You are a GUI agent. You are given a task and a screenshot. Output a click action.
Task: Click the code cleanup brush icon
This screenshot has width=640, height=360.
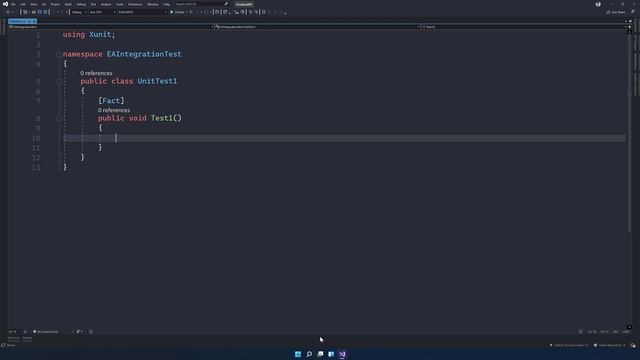pos(78,332)
